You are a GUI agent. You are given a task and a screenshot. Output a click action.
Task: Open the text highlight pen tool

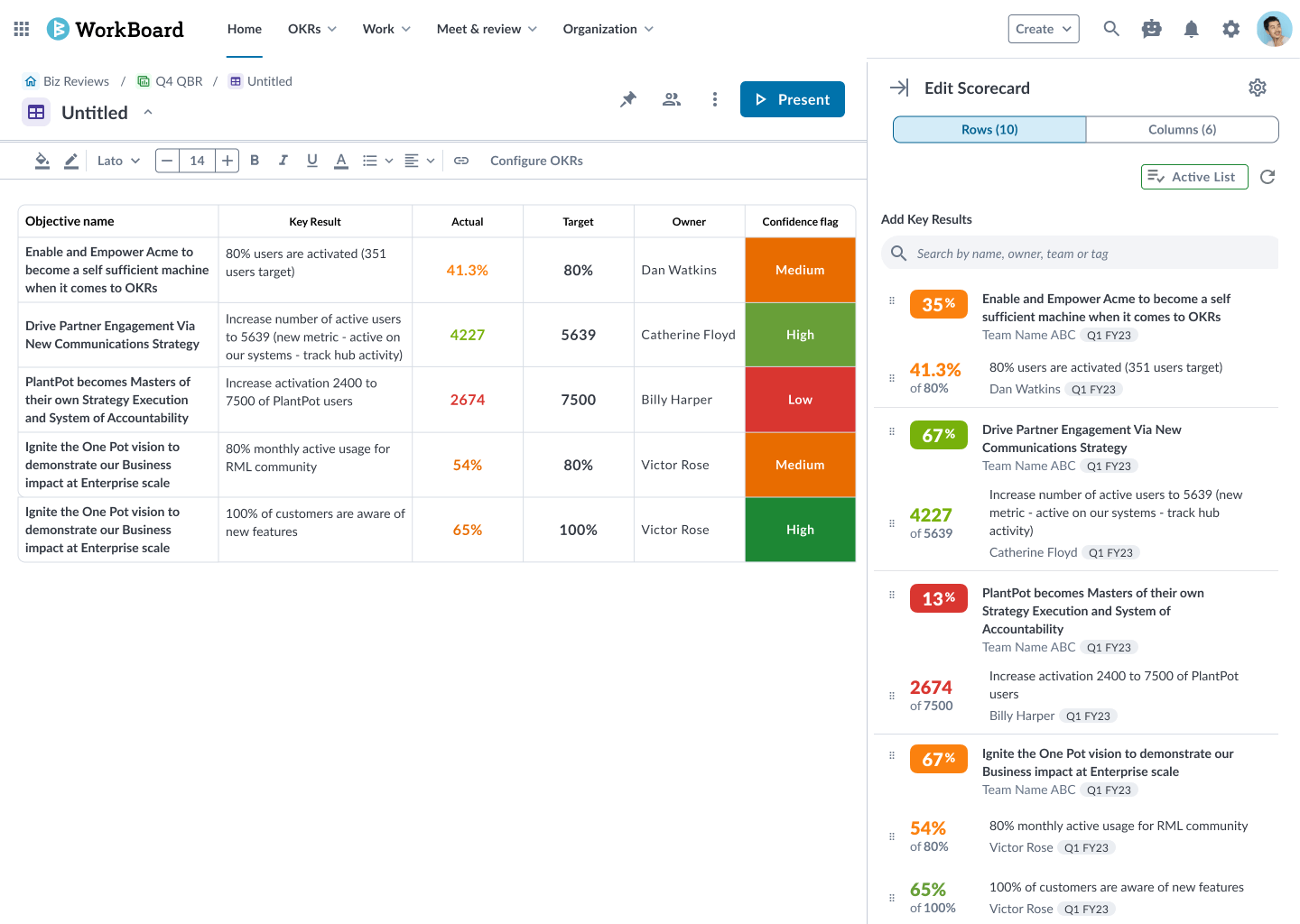point(70,160)
